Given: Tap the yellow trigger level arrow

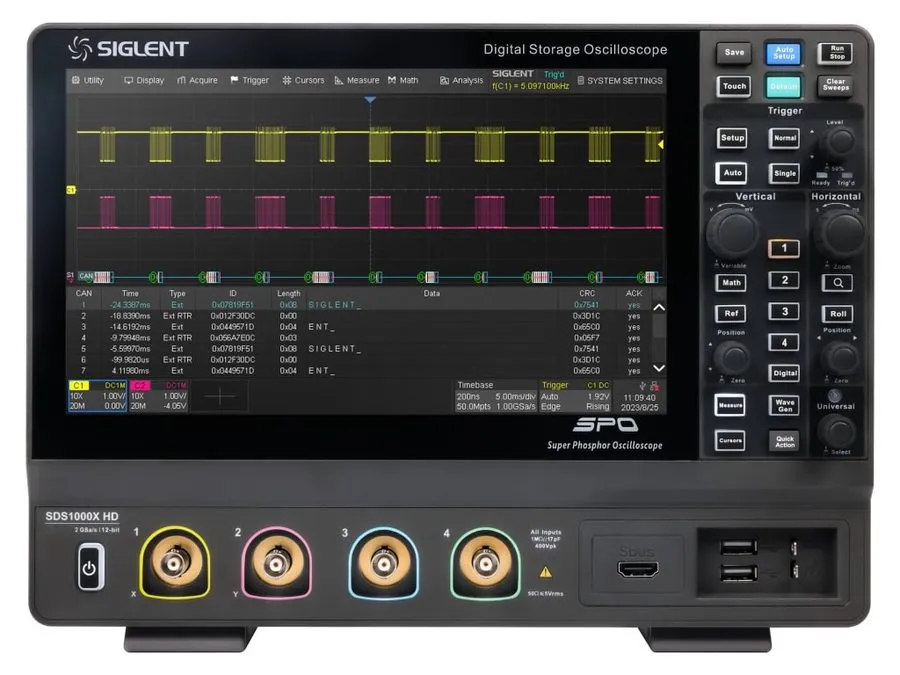Looking at the screenshot, I should point(661,145).
